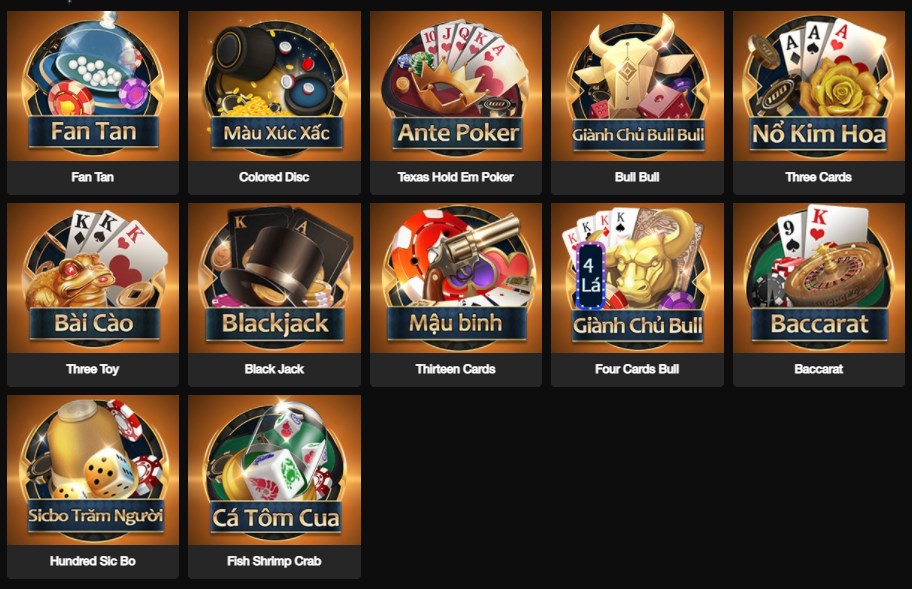The height and width of the screenshot is (589, 912).
Task: Launch the Màu Xúc Xắc game icon
Action: (275, 86)
